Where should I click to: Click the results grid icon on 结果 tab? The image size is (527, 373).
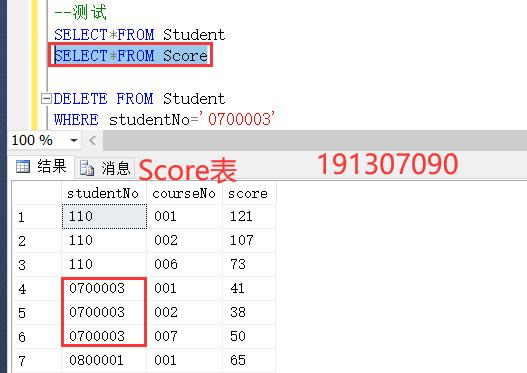click(23, 166)
